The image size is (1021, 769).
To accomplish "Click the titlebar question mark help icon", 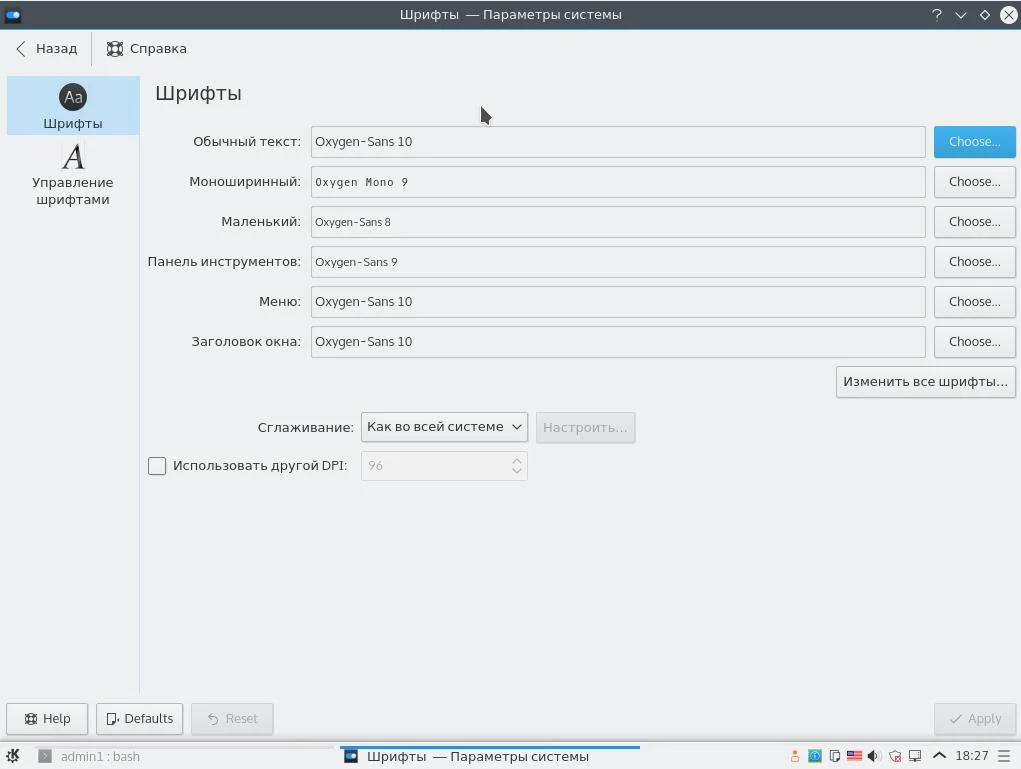I will (x=936, y=14).
